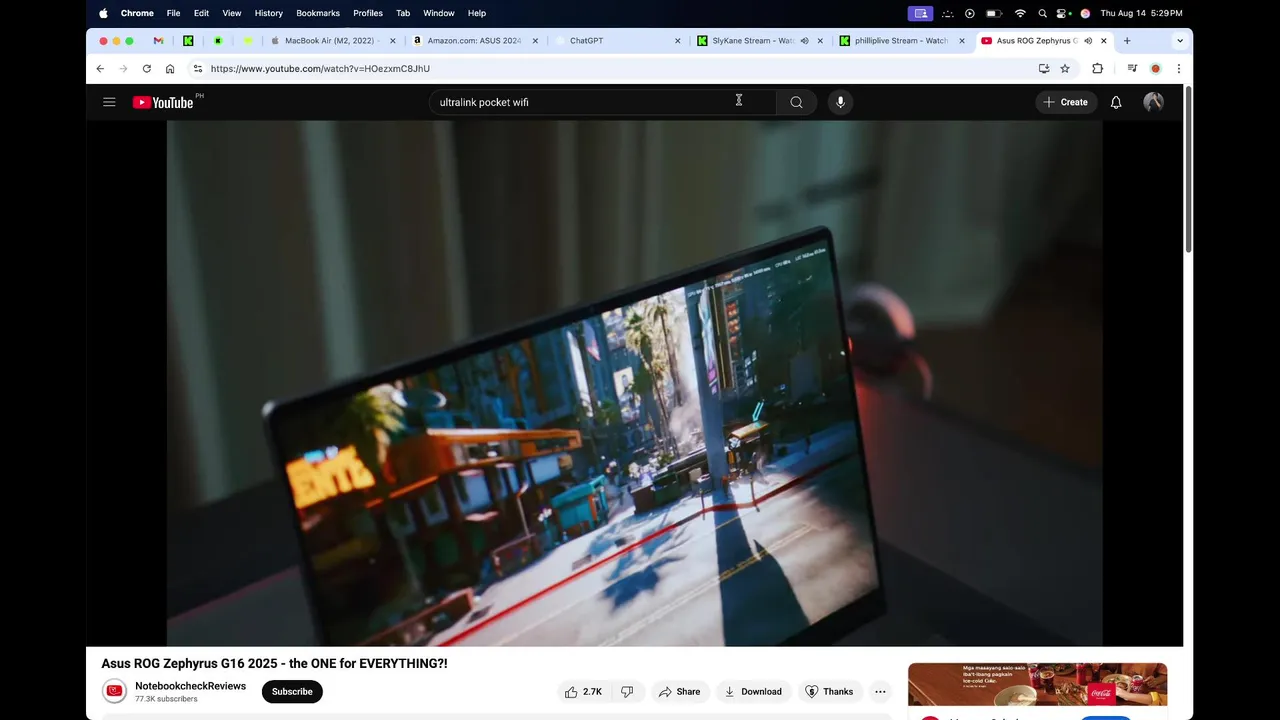Open the Profiles menu
Viewport: 1280px width, 720px height.
(368, 13)
